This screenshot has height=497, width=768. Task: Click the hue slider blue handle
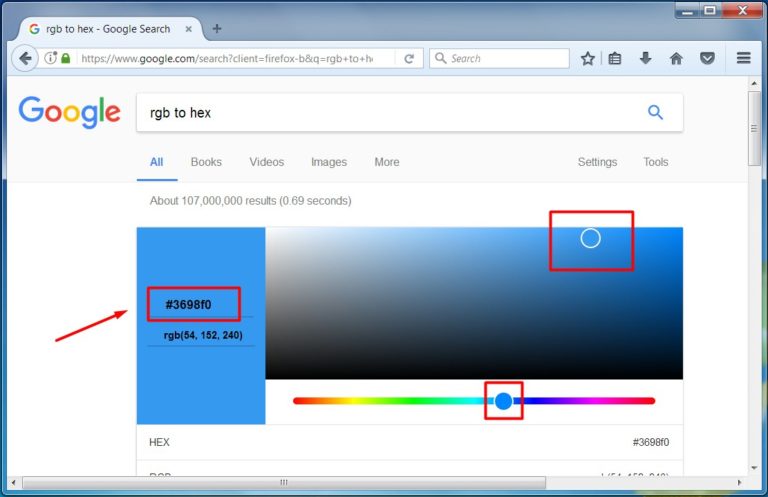coord(503,401)
